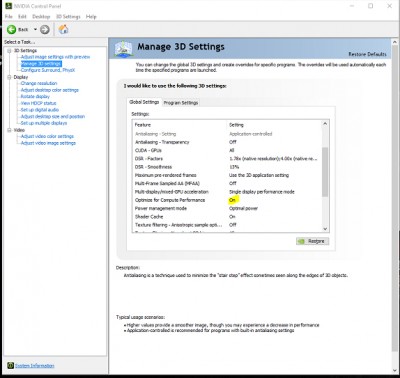Select Adjust video color settings item

pyautogui.click(x=47, y=136)
